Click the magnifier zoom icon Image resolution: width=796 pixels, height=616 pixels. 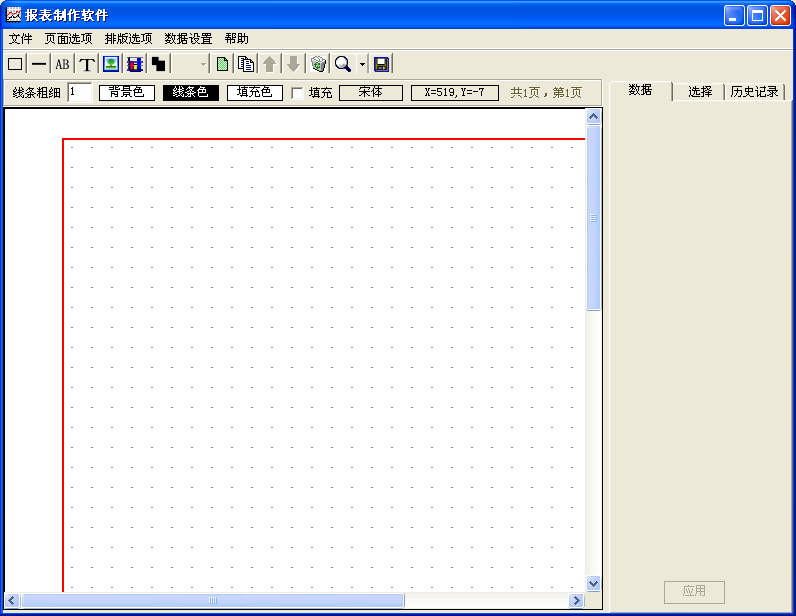click(x=343, y=64)
